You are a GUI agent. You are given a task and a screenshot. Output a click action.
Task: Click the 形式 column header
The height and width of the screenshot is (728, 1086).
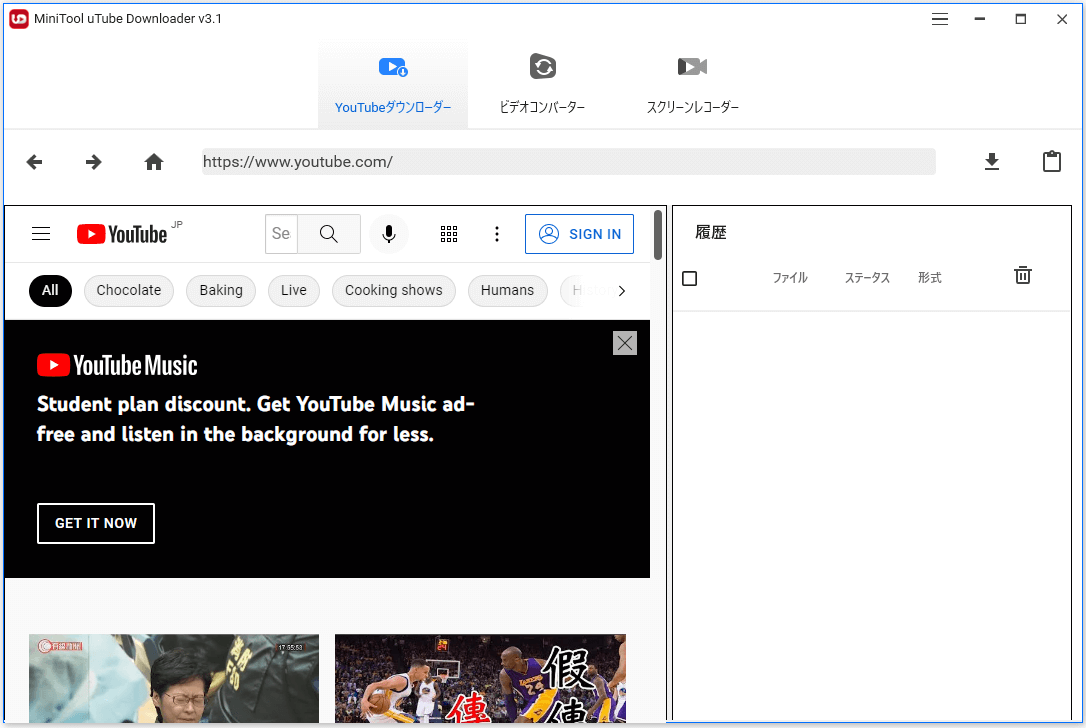click(x=929, y=278)
